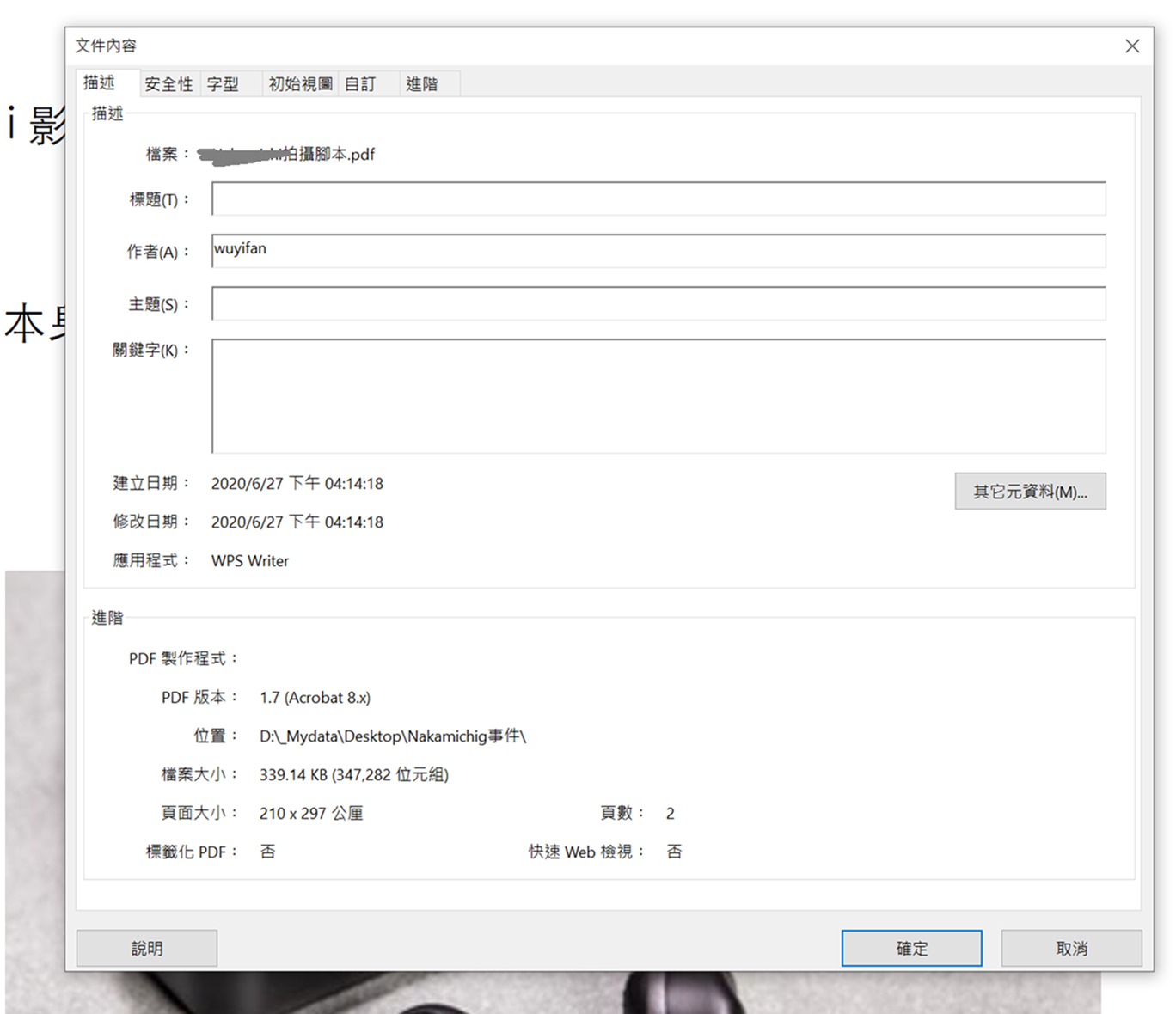Click inside the 關鍵字 text area
This screenshot has height=1014, width=1176.
658,395
